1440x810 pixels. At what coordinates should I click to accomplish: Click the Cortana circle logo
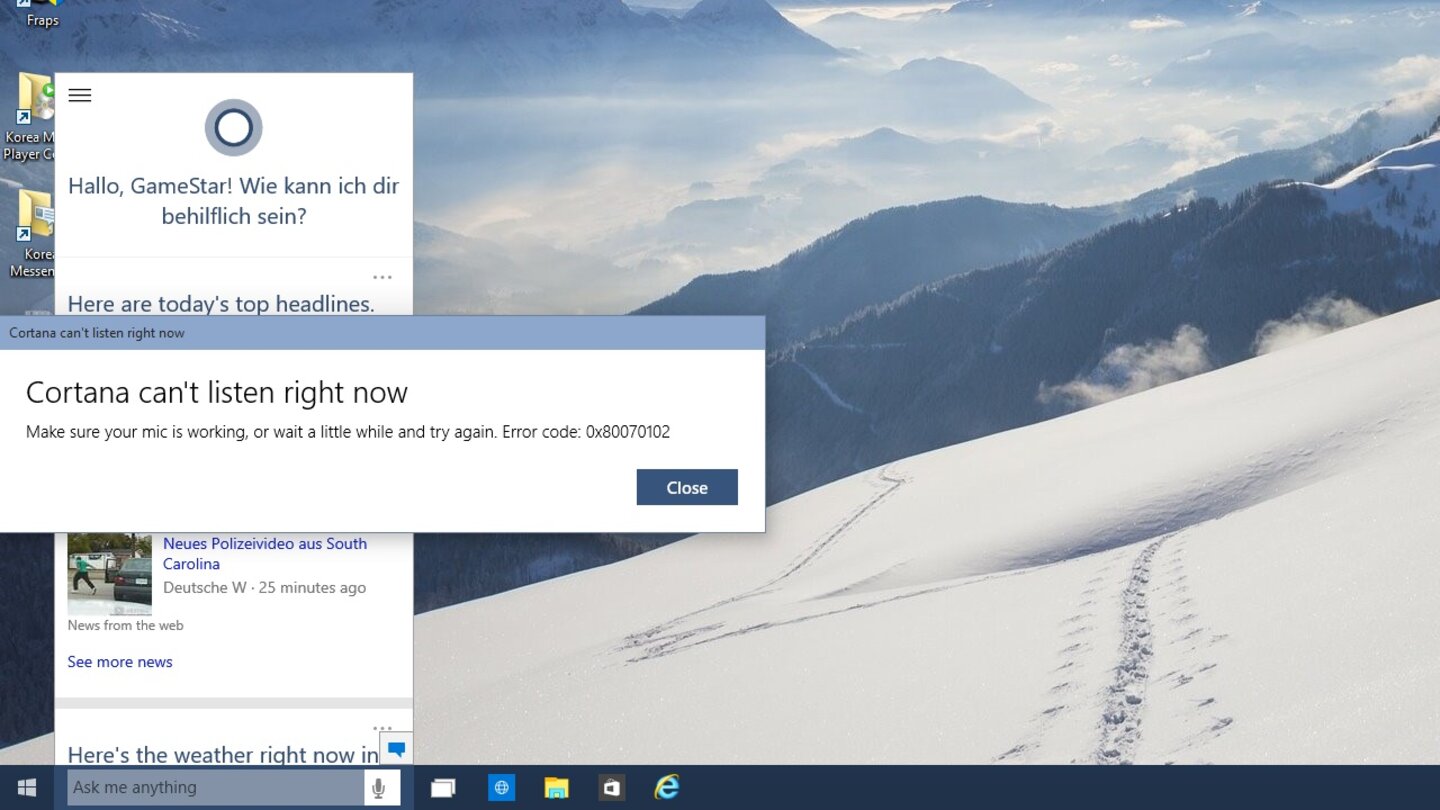(234, 128)
